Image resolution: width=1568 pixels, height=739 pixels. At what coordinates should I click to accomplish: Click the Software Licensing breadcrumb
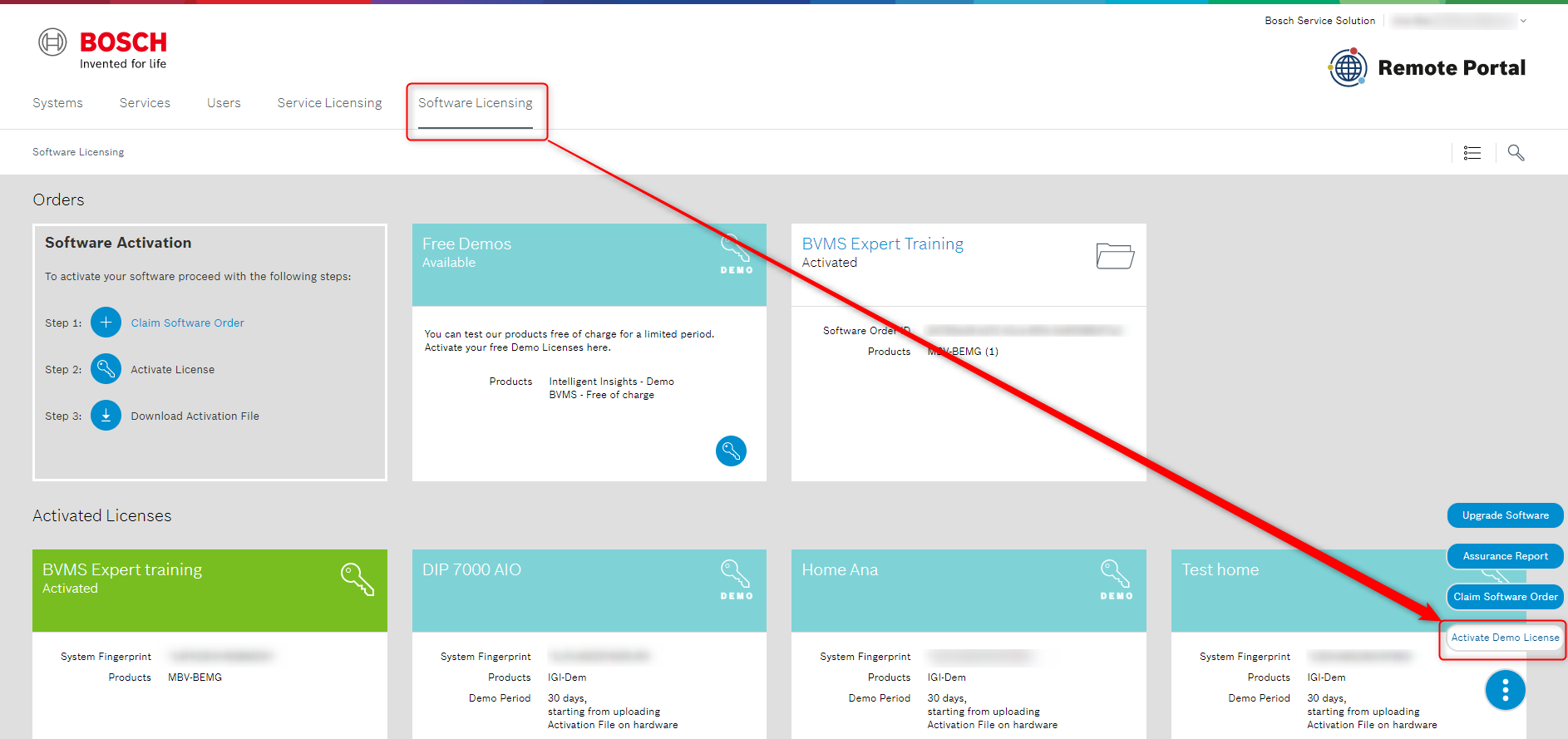(78, 152)
